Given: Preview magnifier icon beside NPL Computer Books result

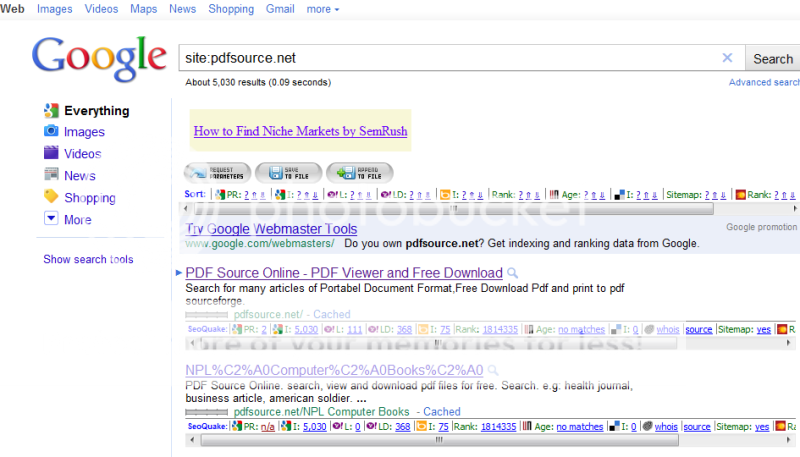Looking at the screenshot, I should (493, 370).
